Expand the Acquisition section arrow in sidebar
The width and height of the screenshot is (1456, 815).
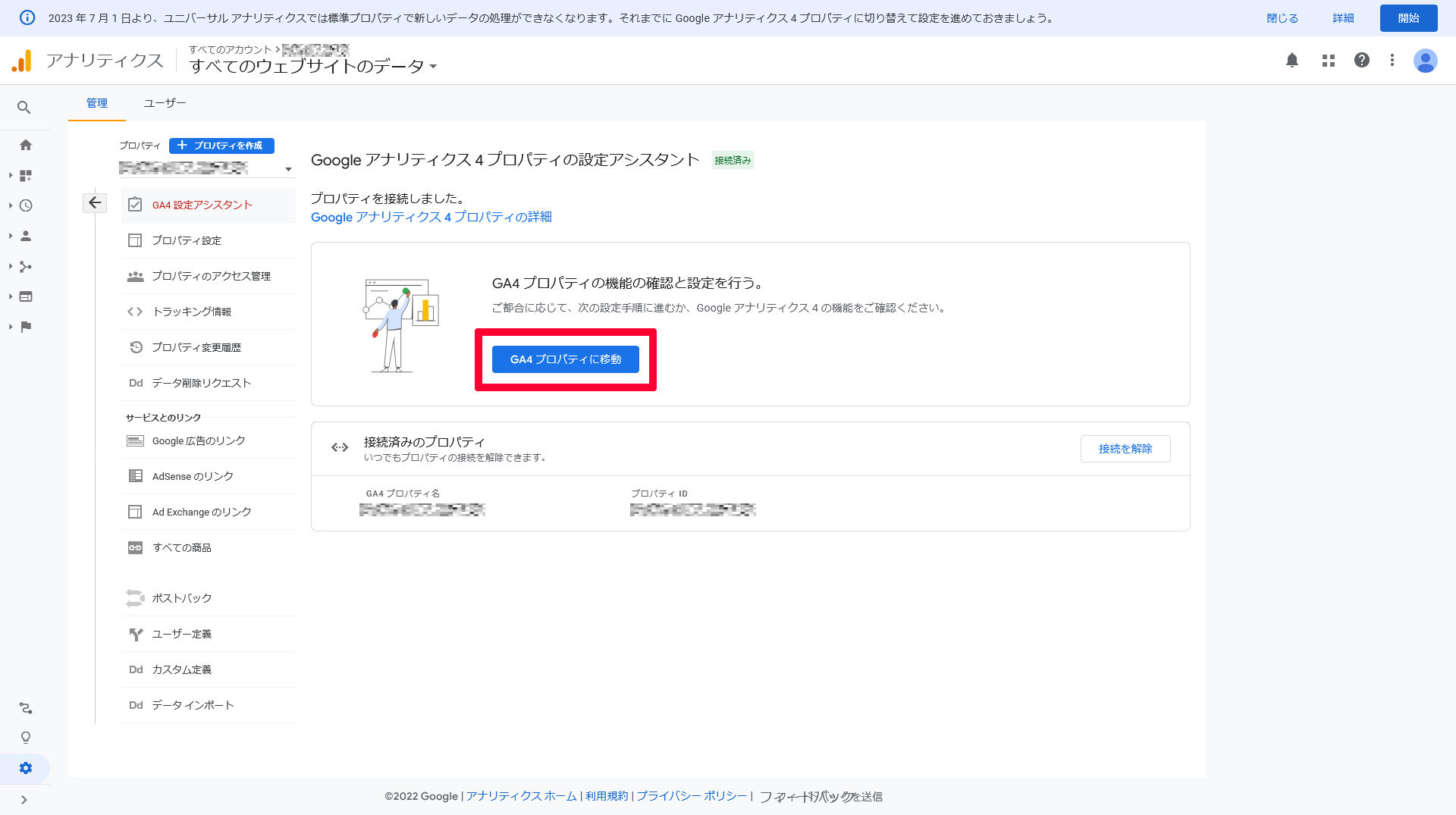(11, 266)
